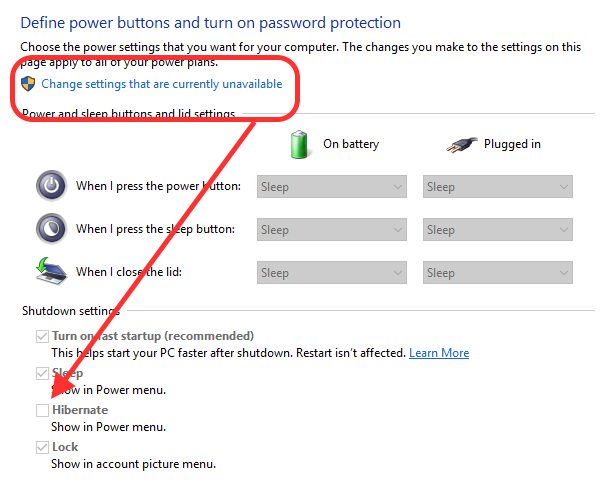Click the power button icon

point(52,186)
